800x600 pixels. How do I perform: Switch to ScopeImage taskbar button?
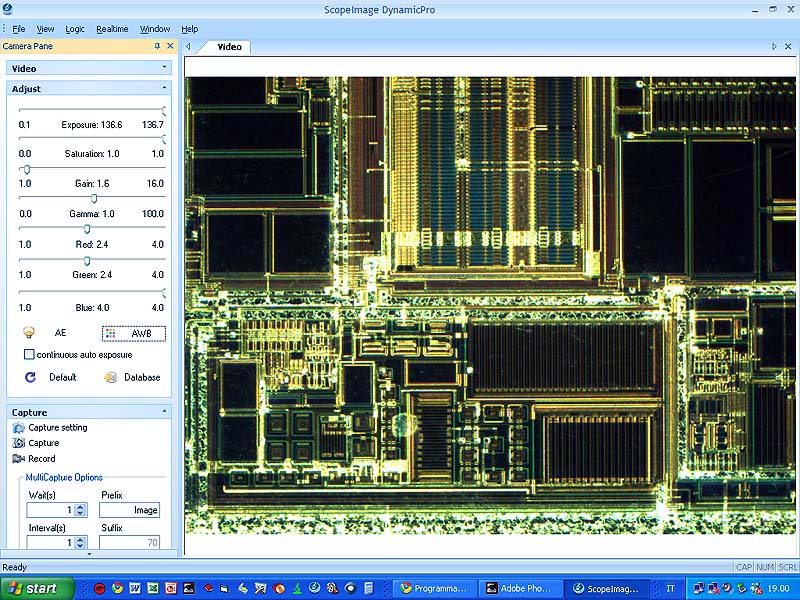(608, 588)
